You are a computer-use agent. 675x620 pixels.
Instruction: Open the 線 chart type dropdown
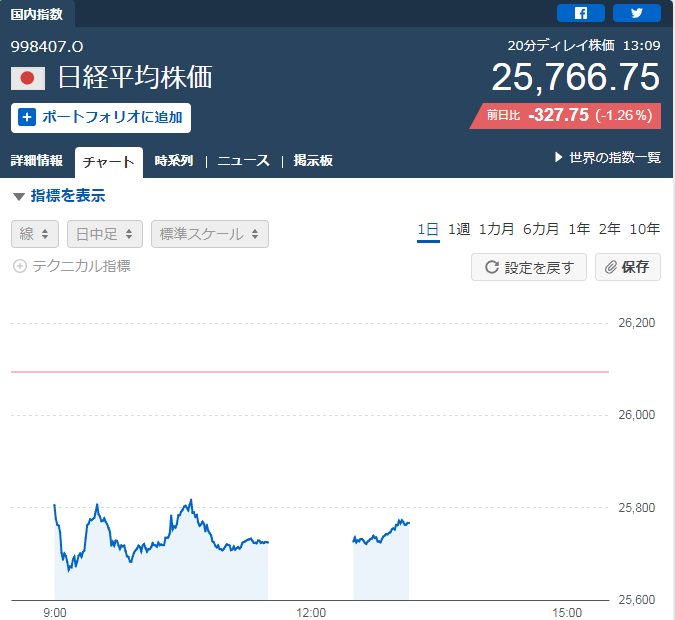(35, 234)
